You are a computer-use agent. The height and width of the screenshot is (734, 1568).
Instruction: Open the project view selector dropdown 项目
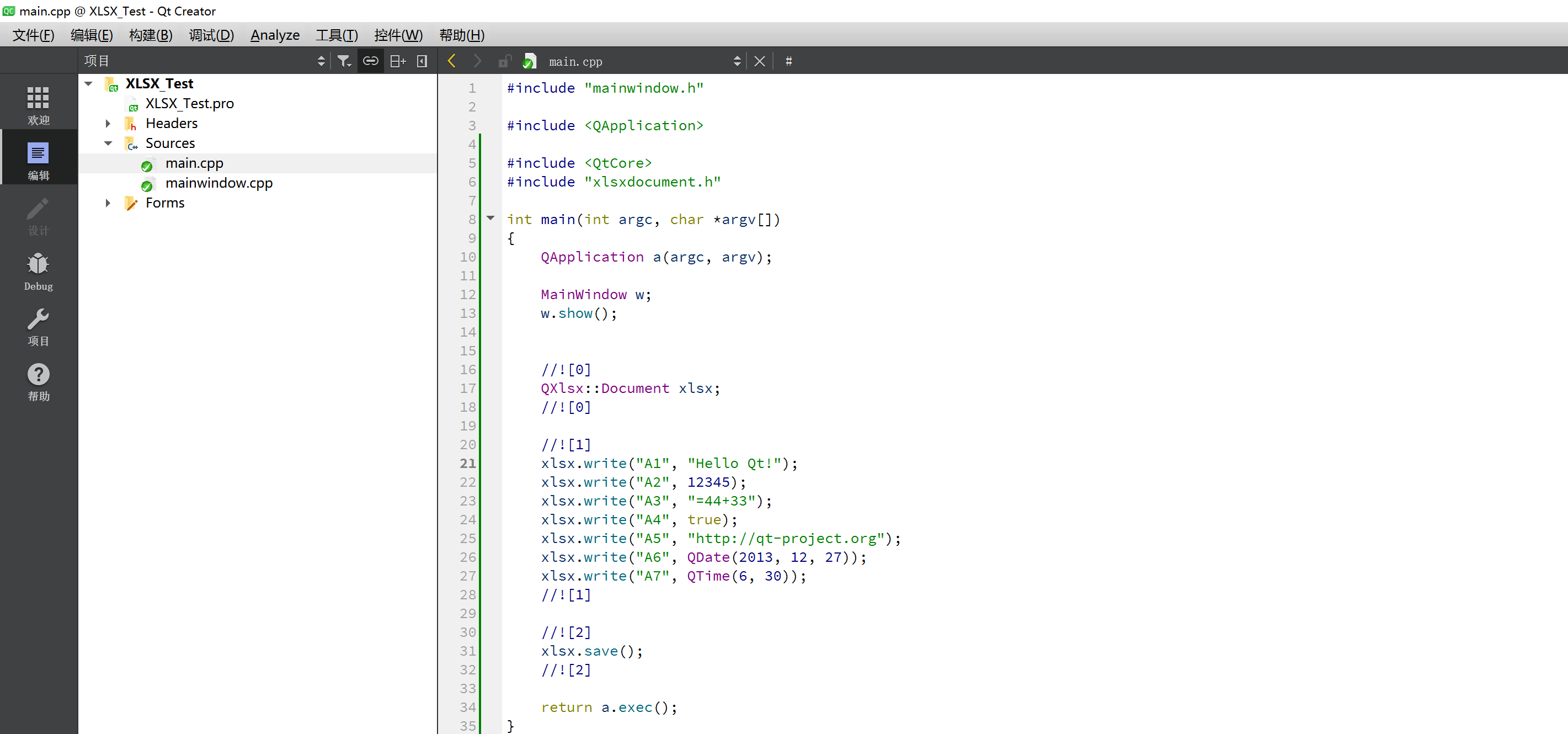pos(205,61)
